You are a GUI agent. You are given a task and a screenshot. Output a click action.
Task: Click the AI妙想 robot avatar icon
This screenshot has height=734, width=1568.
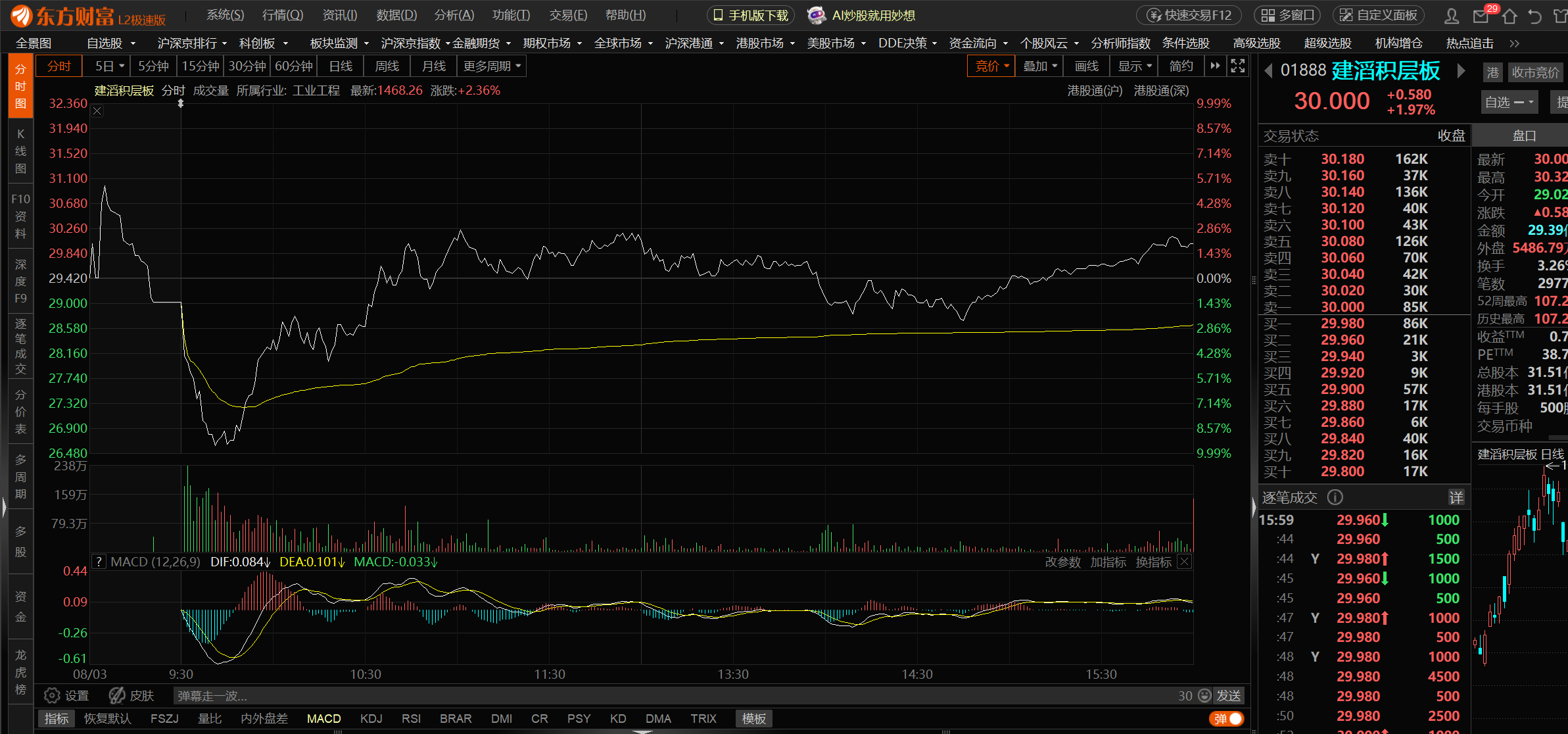click(816, 15)
